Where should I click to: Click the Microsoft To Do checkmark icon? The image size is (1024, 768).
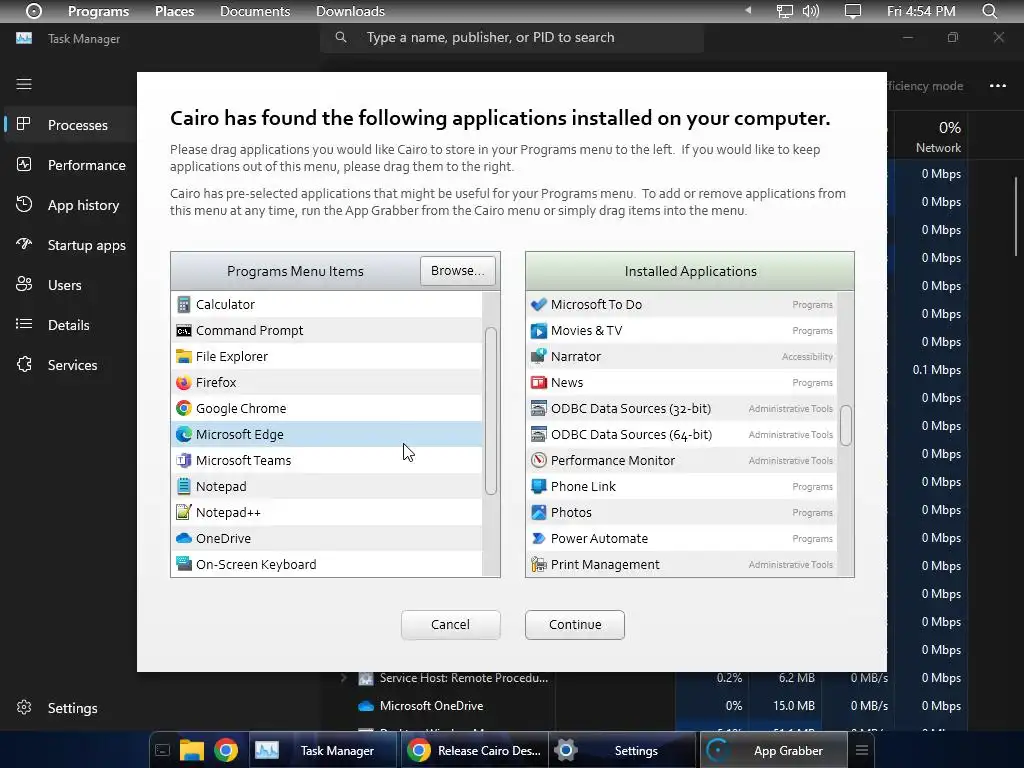coord(538,304)
